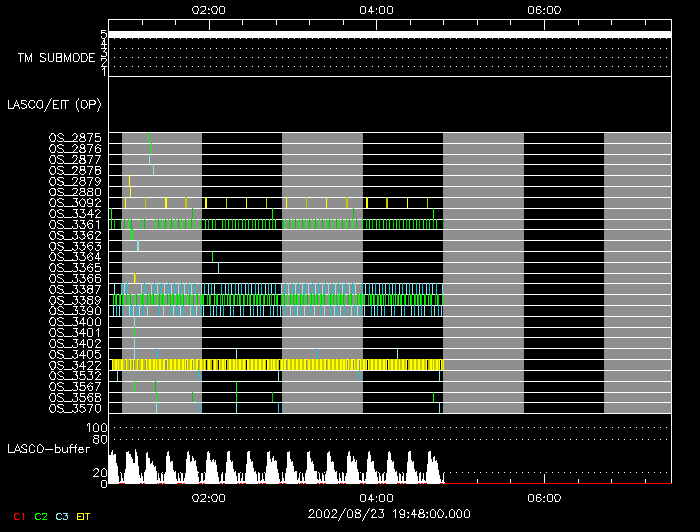Image resolution: width=700 pixels, height=532 pixels.
Task: Click the C3 legend label
Action: point(63,516)
